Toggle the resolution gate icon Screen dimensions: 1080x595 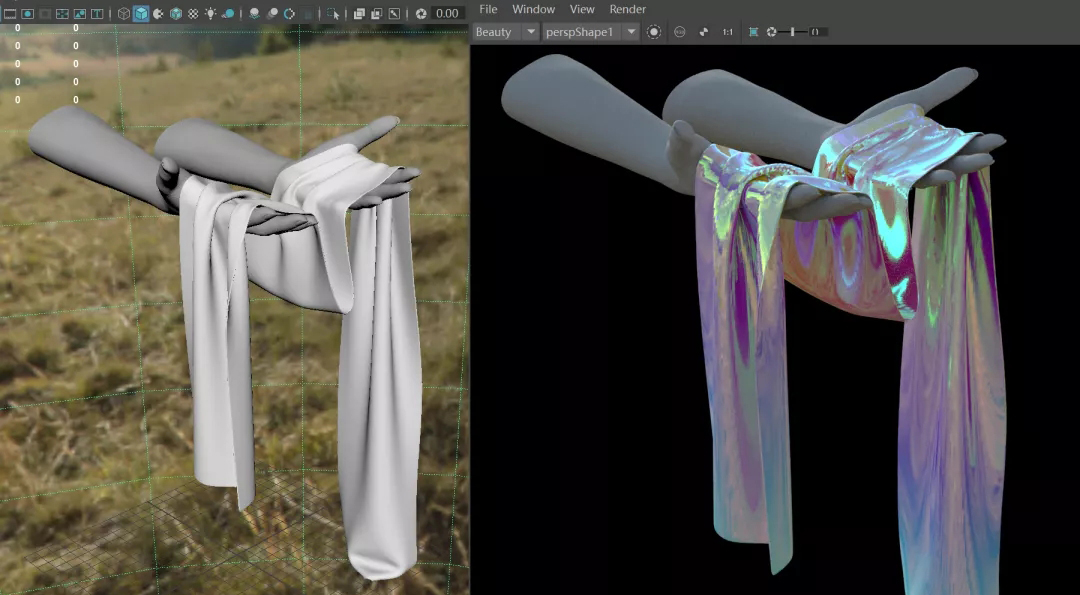coord(28,13)
